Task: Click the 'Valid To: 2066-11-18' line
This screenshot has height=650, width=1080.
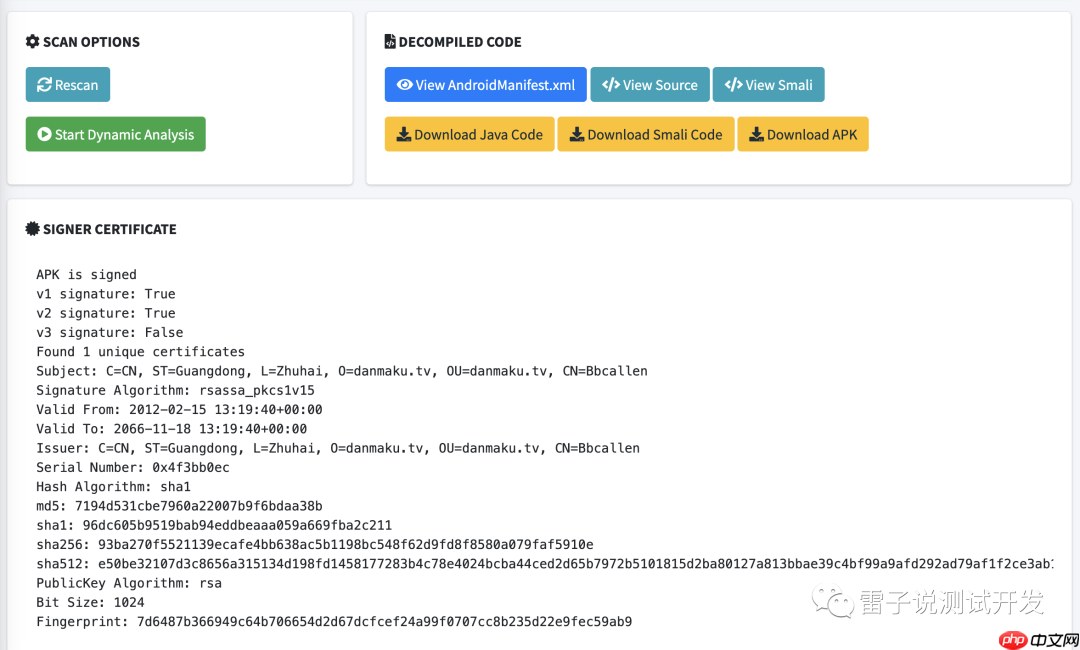Action: (172, 429)
